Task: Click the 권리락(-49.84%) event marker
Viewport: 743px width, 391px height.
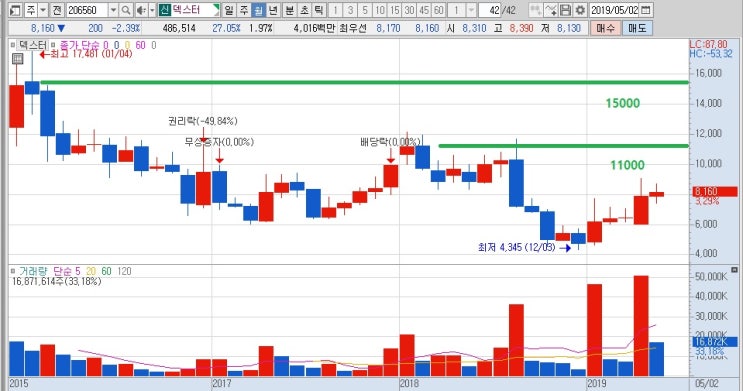Action: click(203, 121)
